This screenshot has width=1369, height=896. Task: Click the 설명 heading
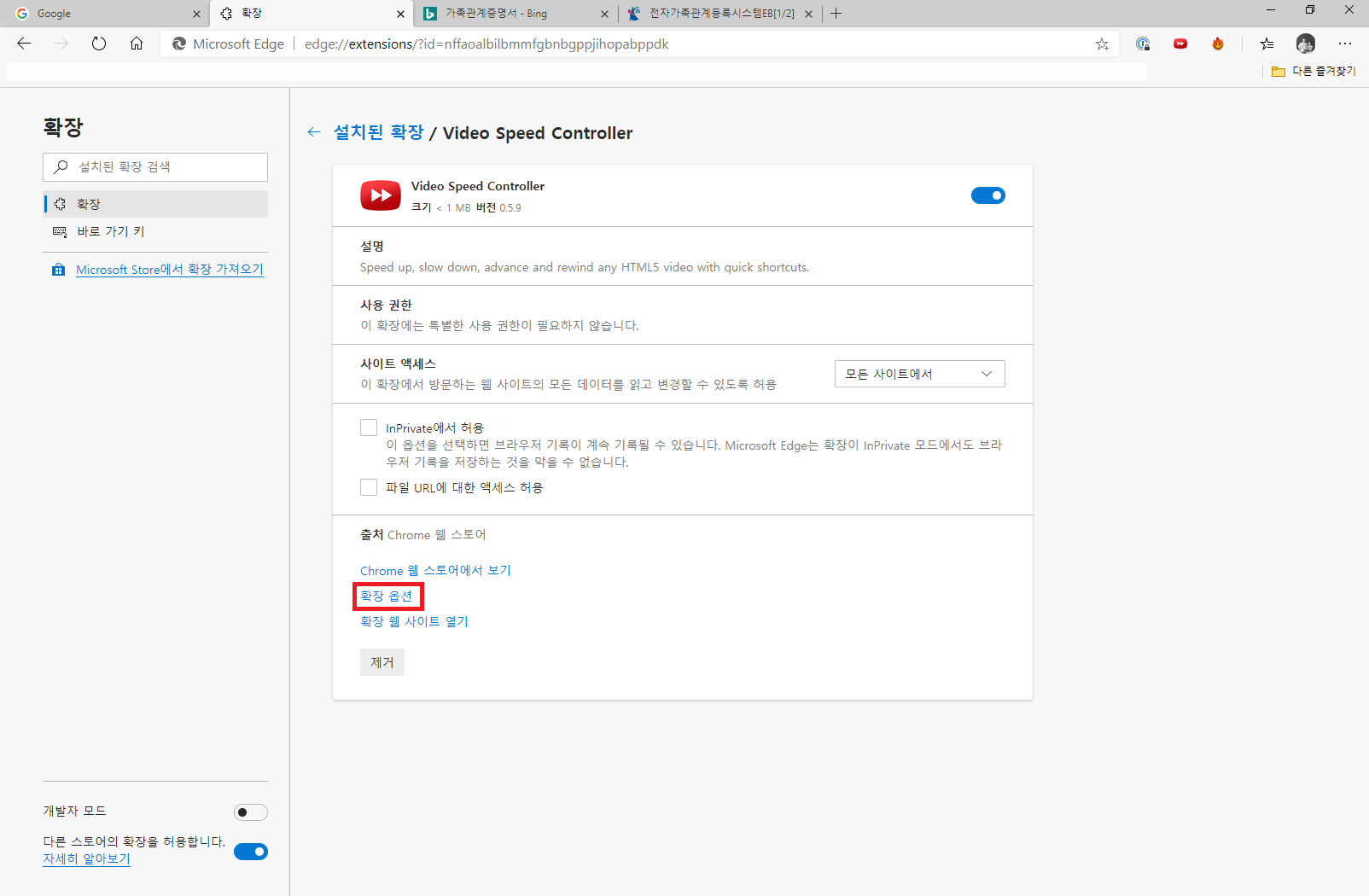point(372,246)
